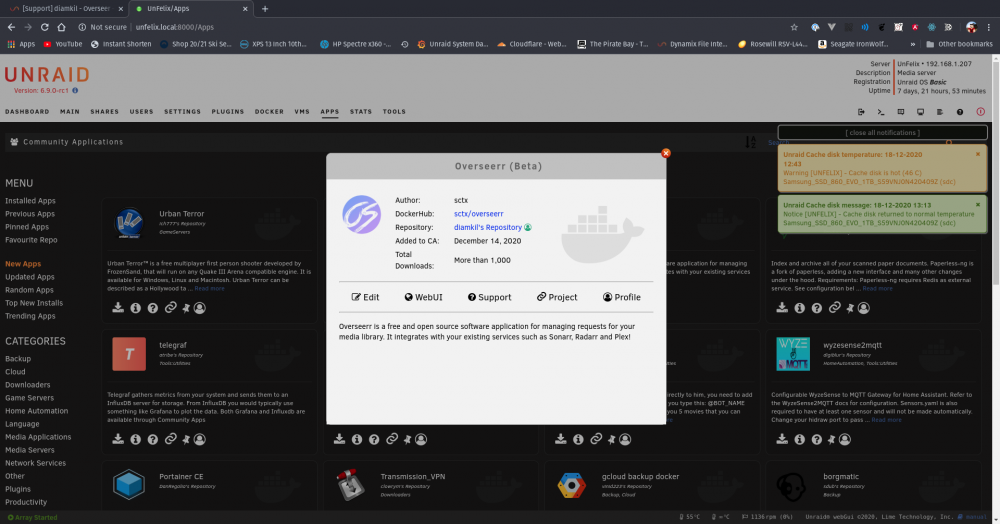This screenshot has height=524, width=1000.
Task: Open a new browser tab
Action: [x=265, y=9]
